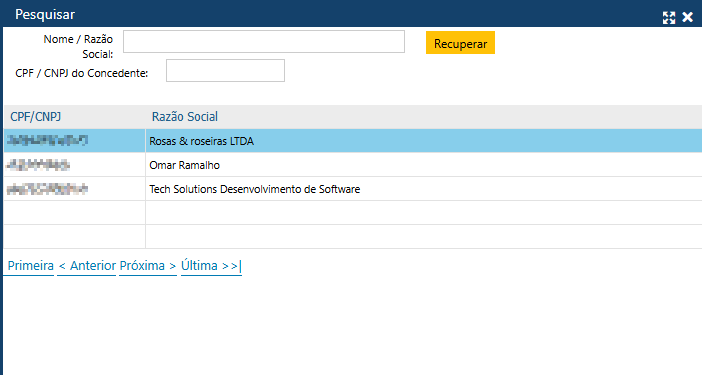Select the Rosas & roseiras LTDA row
Screen dimensions: 702x375
[x=353, y=141]
